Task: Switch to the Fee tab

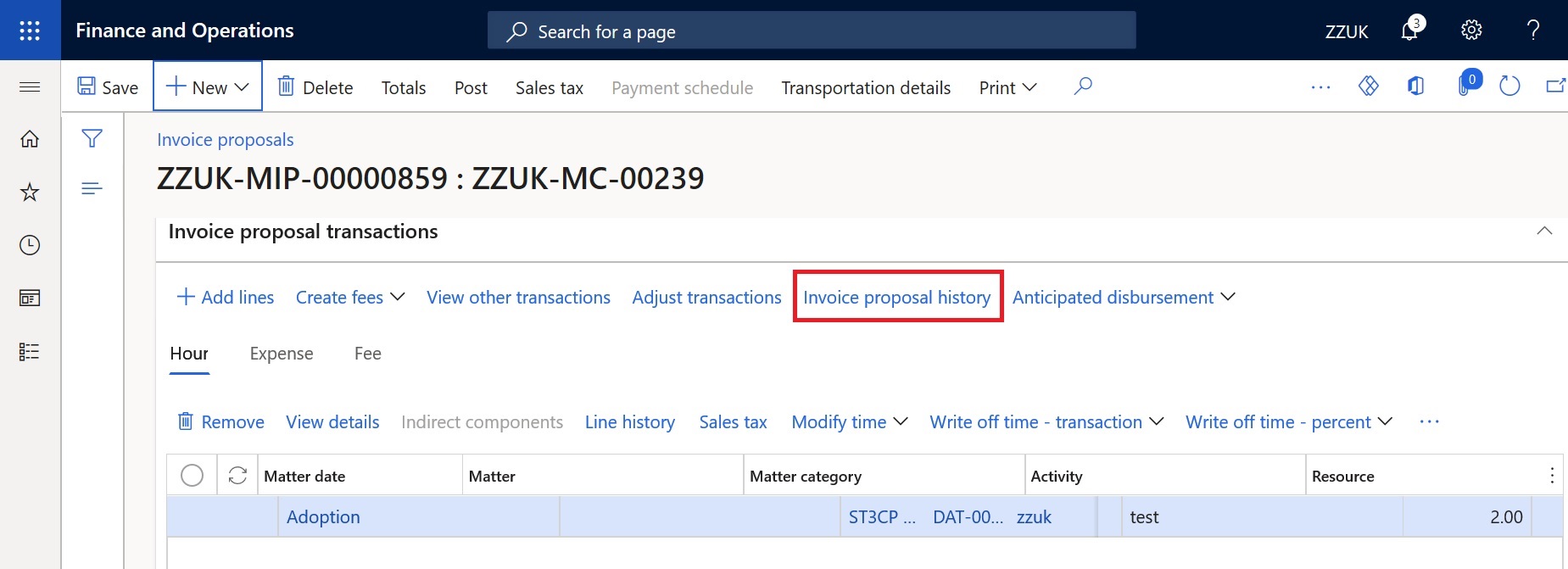Action: (x=368, y=354)
